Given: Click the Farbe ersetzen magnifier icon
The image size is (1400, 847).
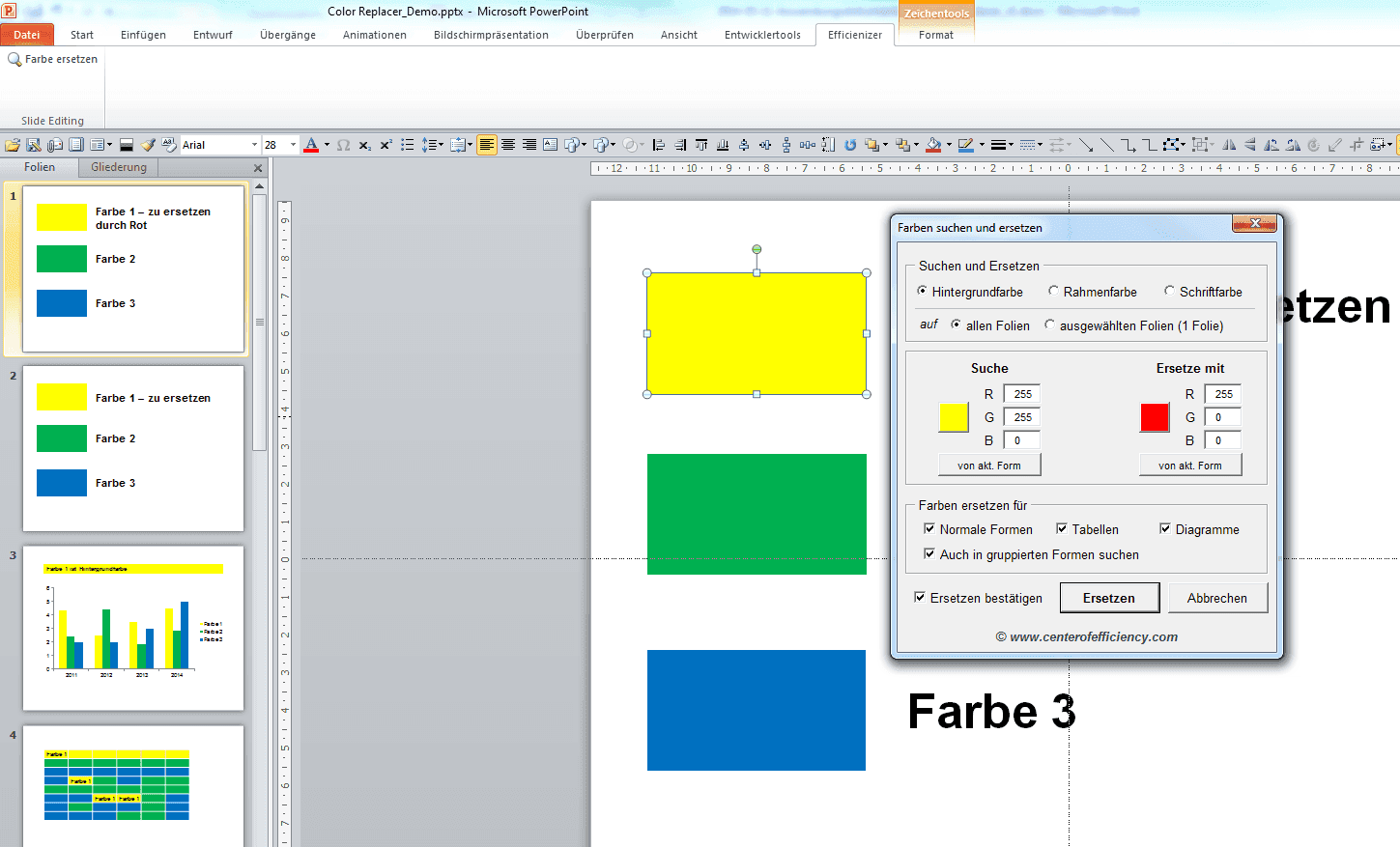Looking at the screenshot, I should click(x=14, y=59).
